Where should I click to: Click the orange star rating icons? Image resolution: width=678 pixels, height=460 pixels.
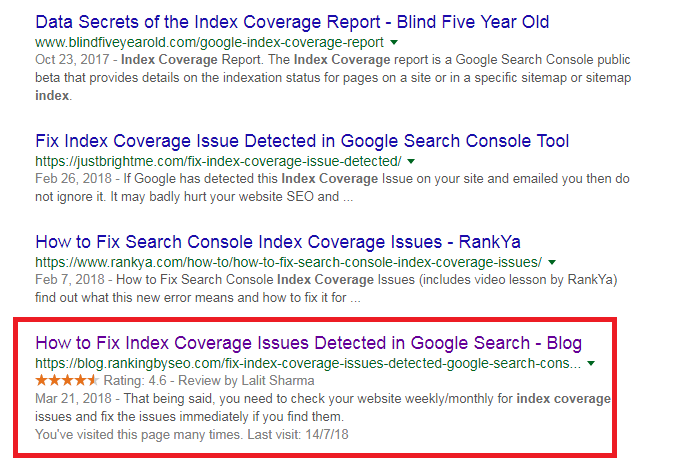[x=67, y=380]
